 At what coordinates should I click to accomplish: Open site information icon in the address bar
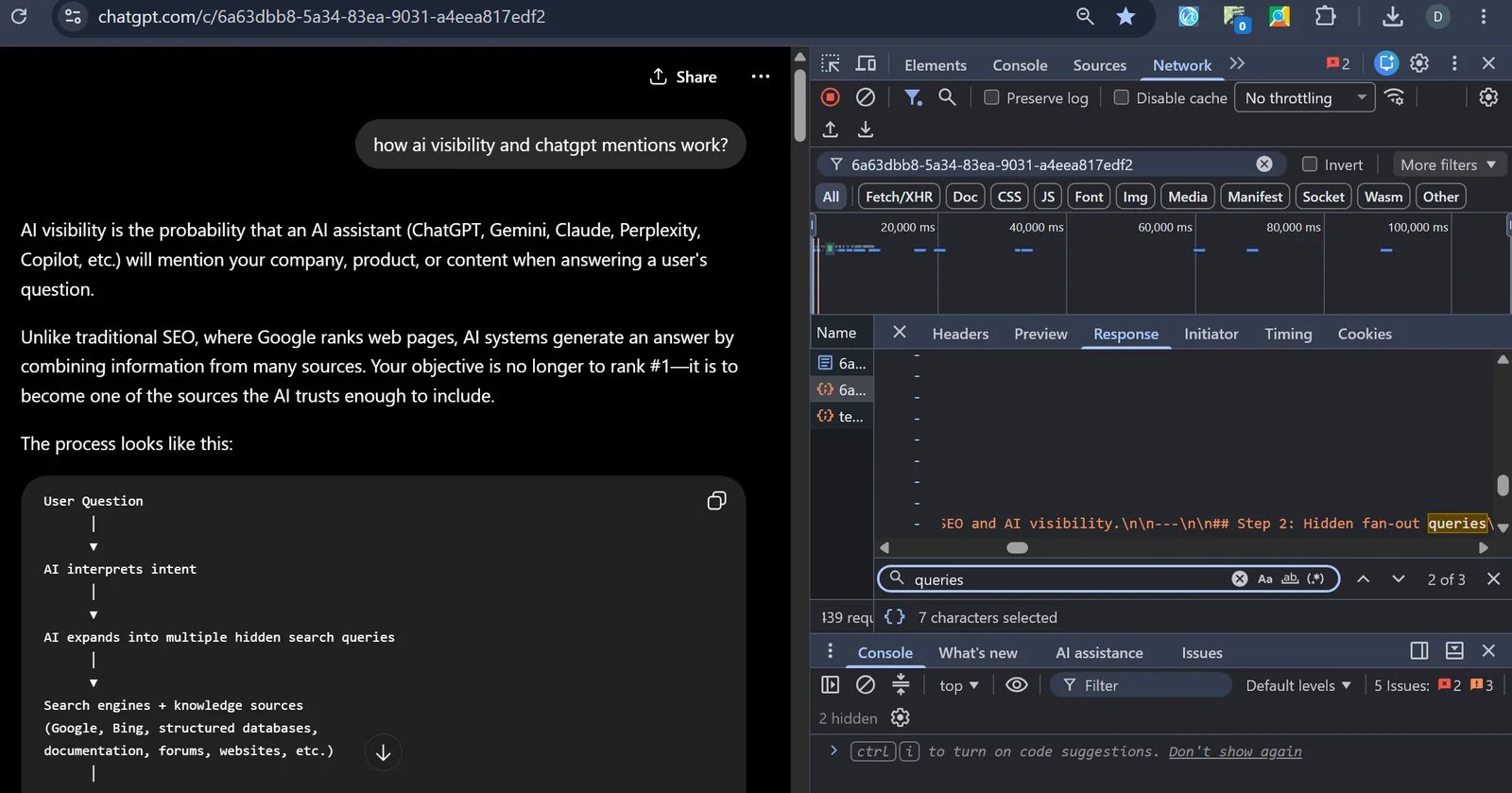tap(73, 16)
